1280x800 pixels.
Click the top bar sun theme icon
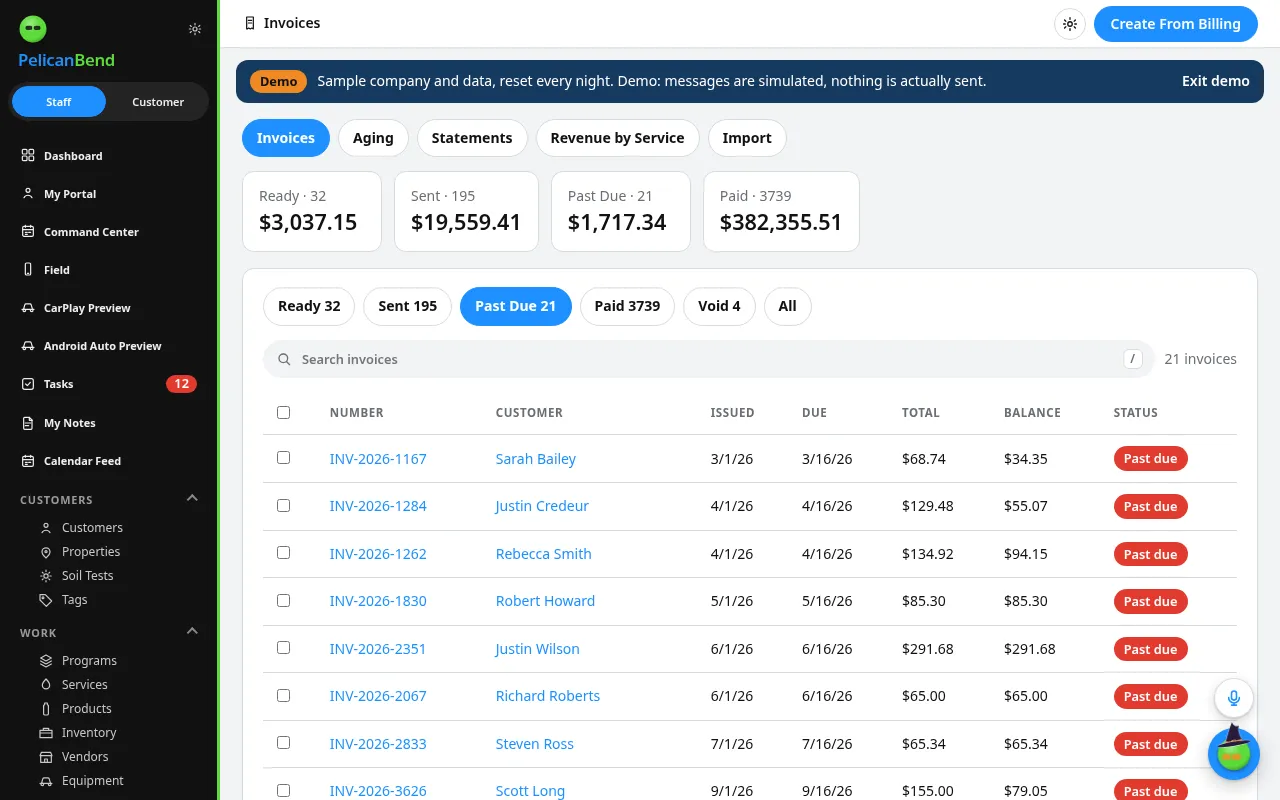pos(1070,24)
